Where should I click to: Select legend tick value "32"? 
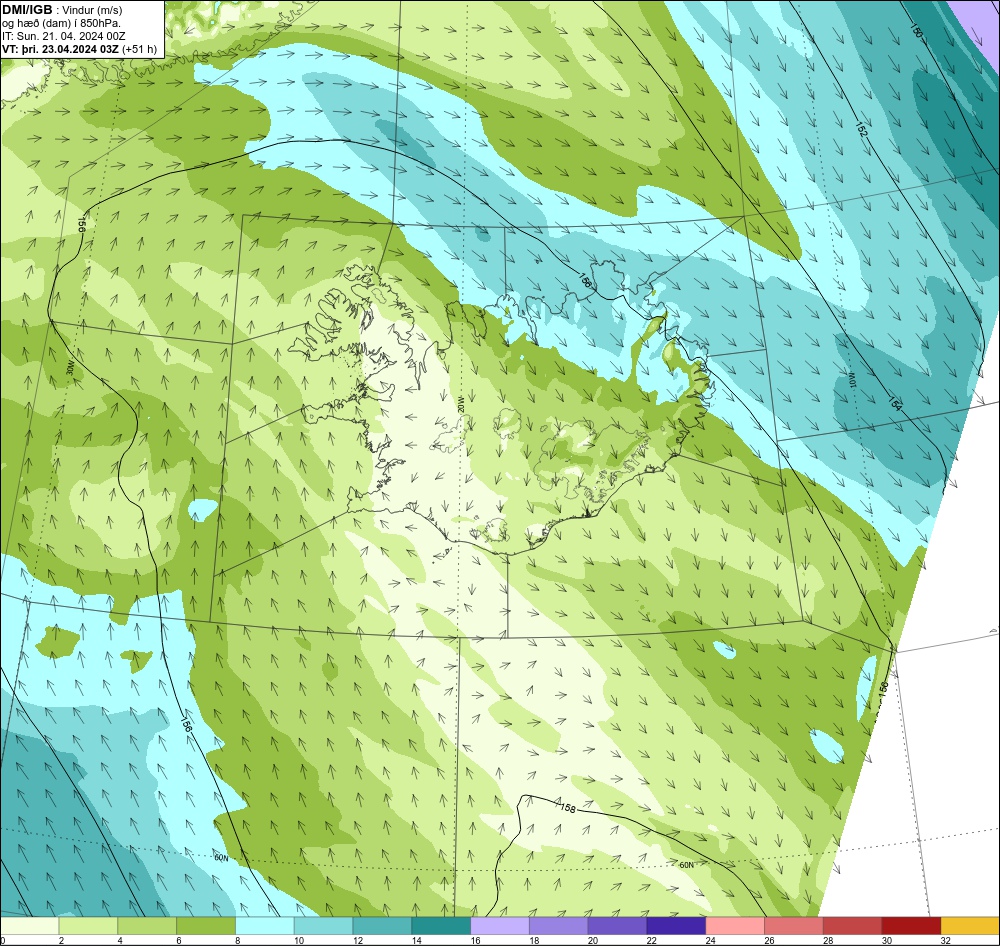[946, 940]
